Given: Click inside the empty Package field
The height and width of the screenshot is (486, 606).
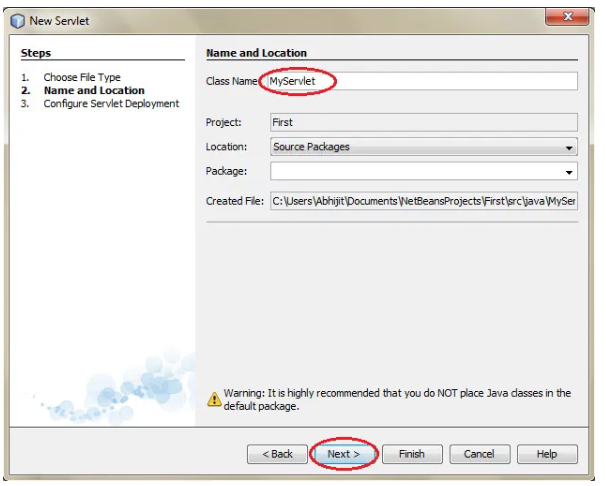Looking at the screenshot, I should [415, 172].
